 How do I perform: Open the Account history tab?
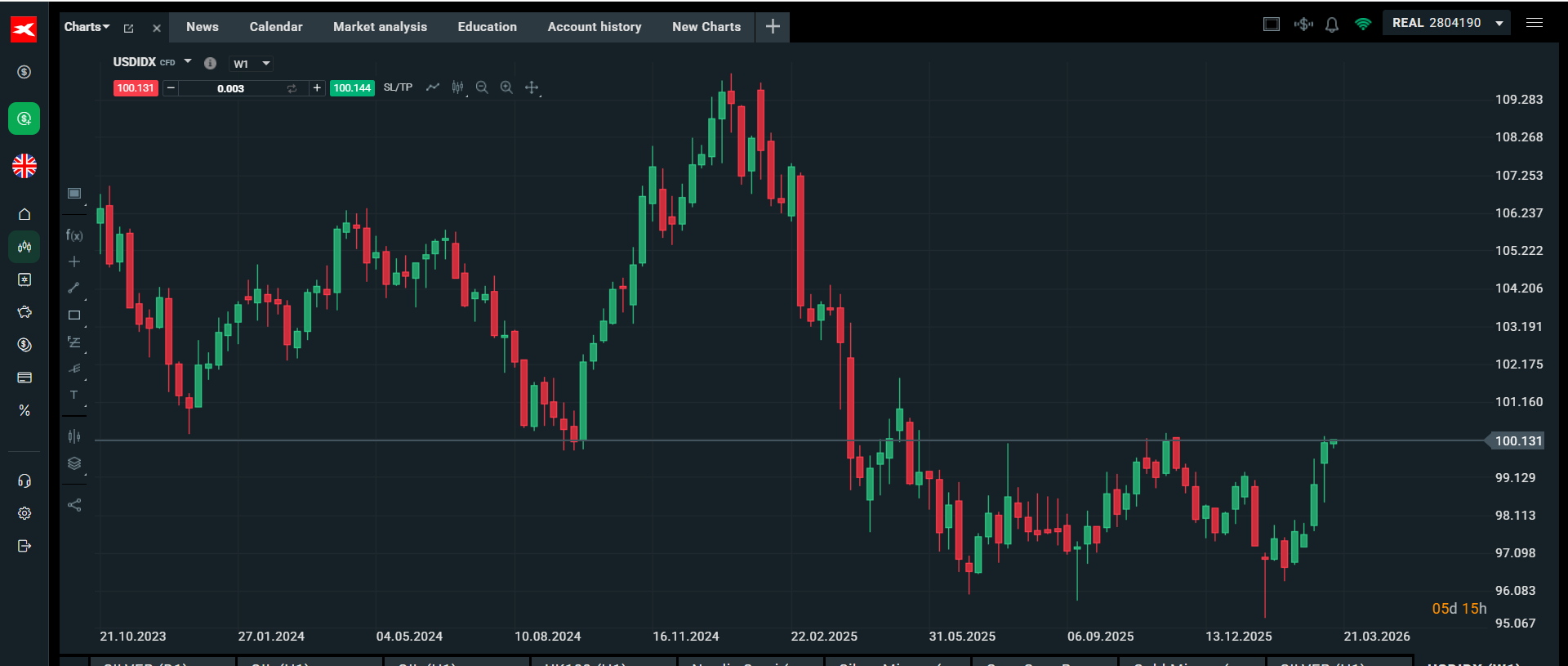[594, 27]
